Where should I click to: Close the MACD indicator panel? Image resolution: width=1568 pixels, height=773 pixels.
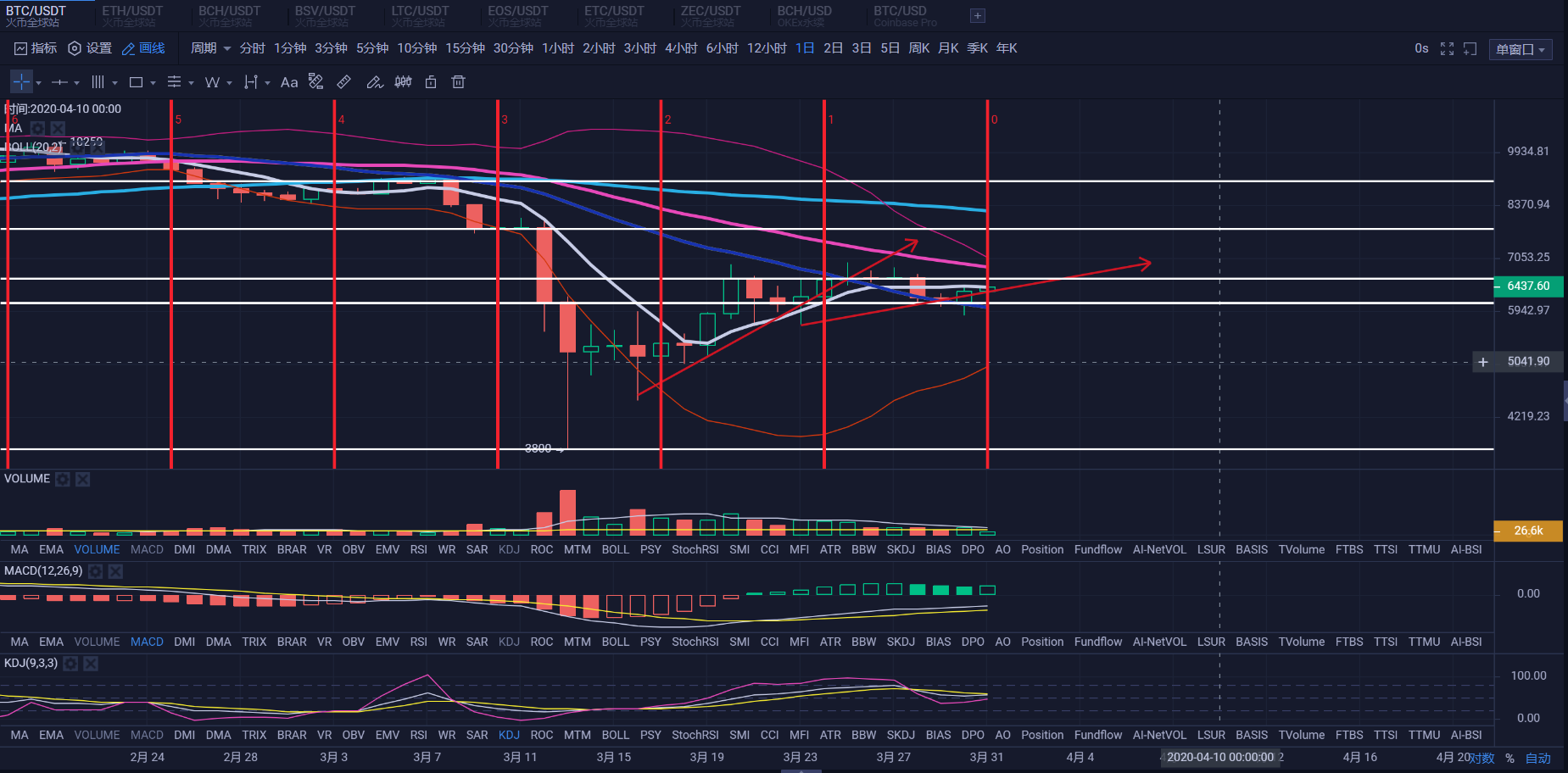(116, 571)
